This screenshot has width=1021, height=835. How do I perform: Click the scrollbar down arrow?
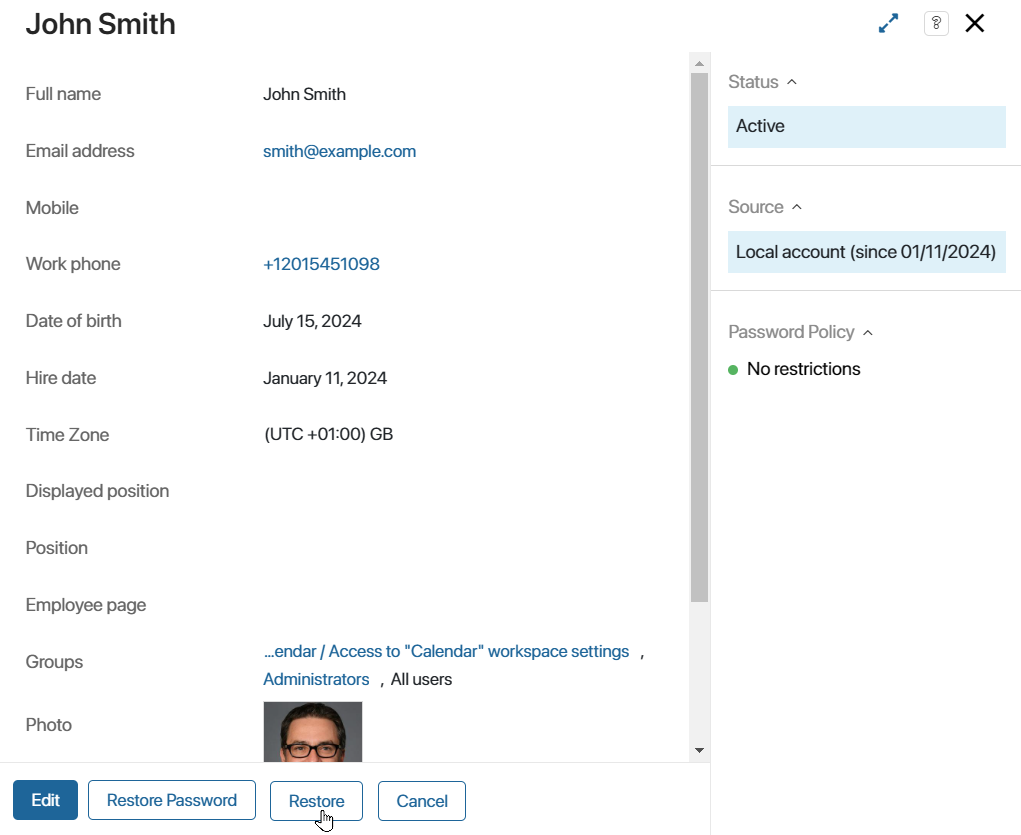point(699,750)
